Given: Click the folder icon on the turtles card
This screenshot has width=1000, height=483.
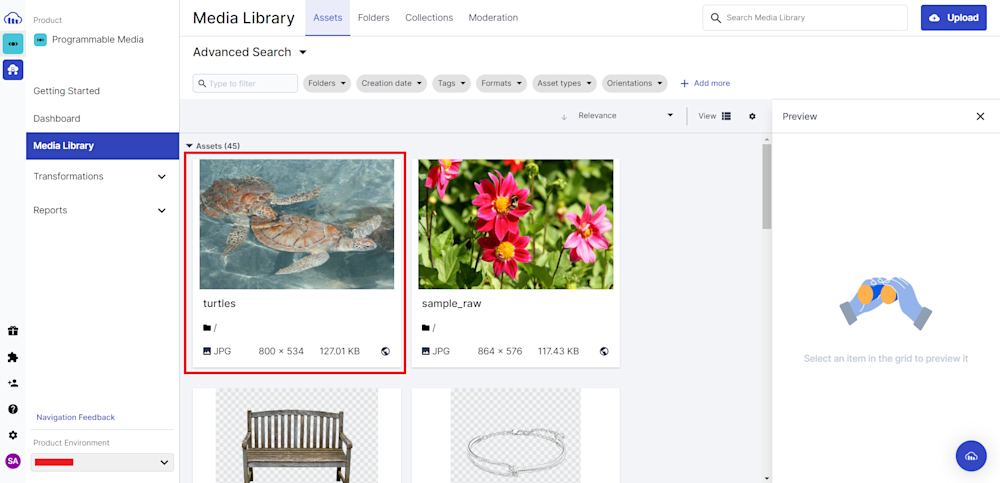Looking at the screenshot, I should coord(207,328).
